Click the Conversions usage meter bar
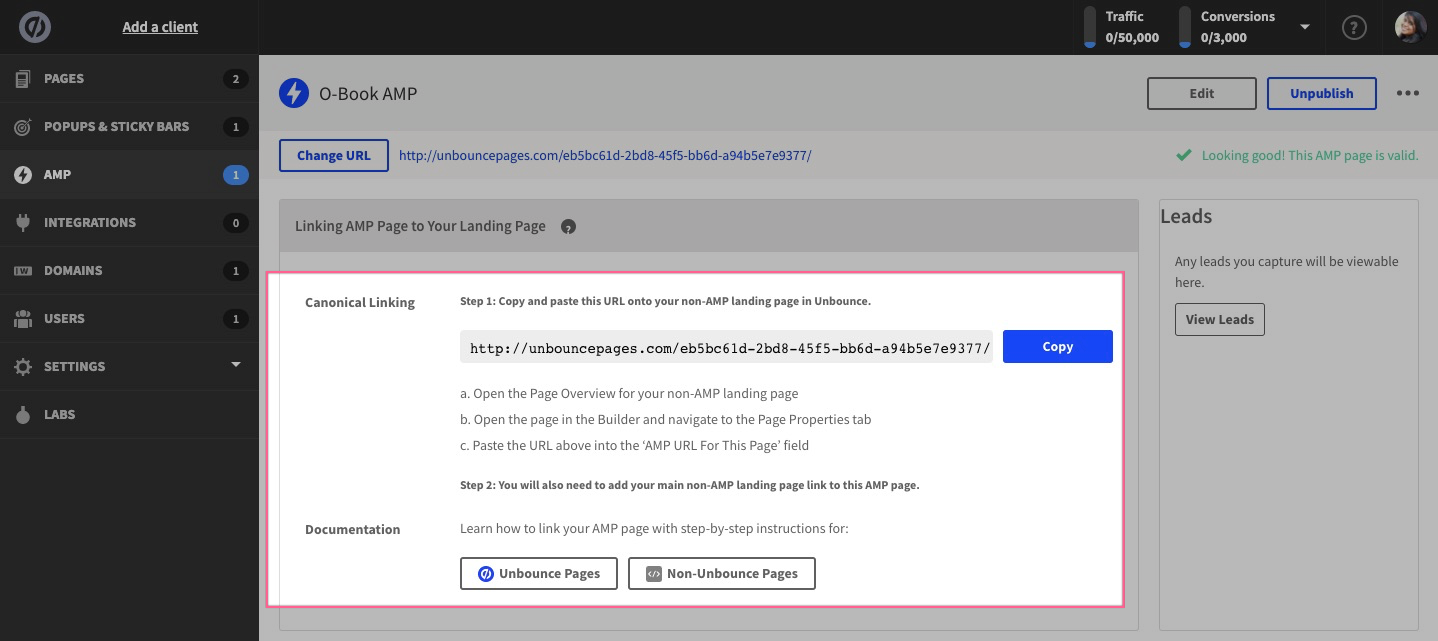 tap(1184, 27)
